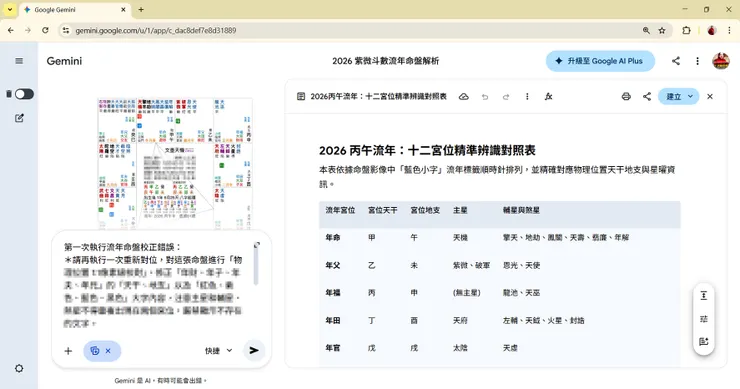Click the cloud saved status icon
The width and height of the screenshot is (740, 389).
pos(464,96)
